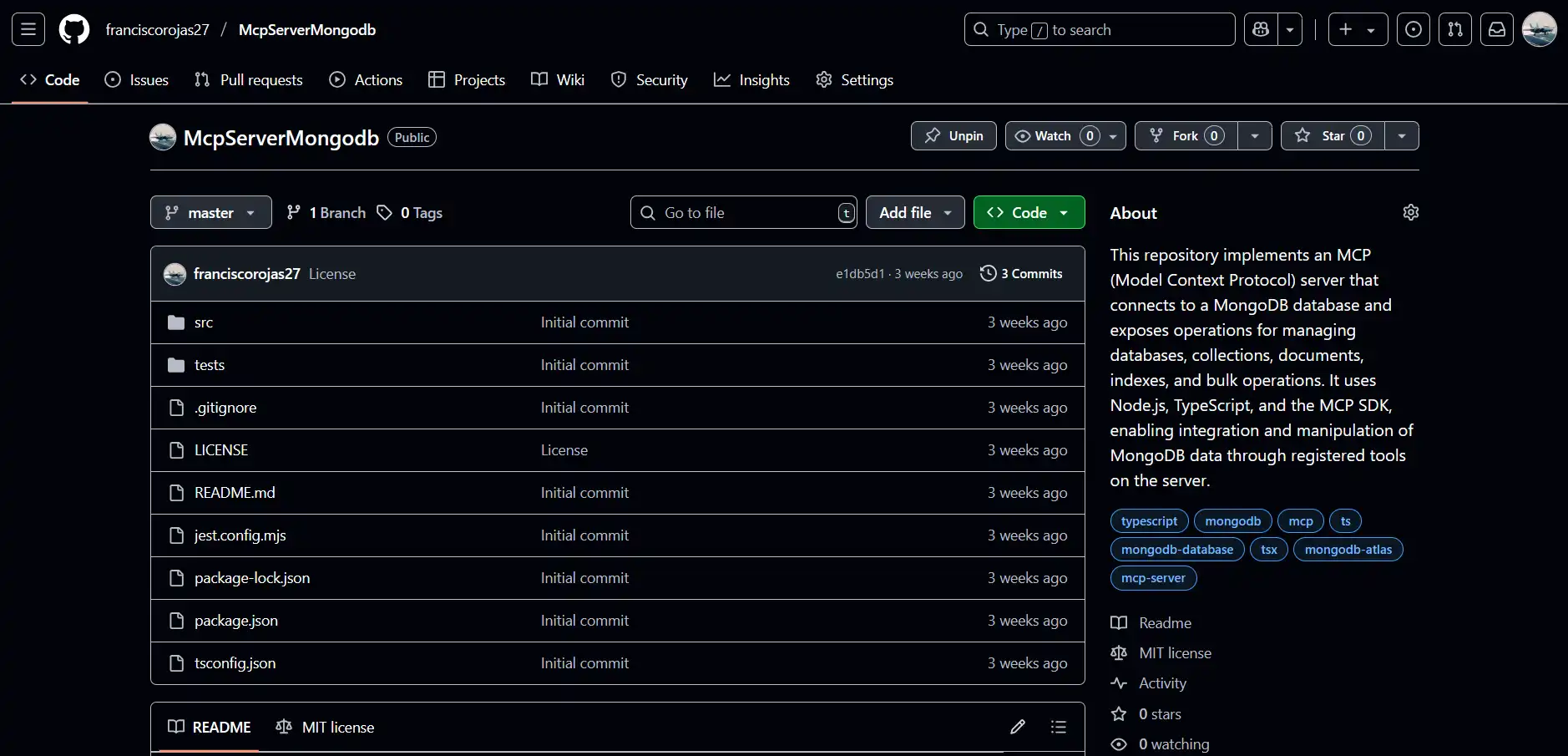The width and height of the screenshot is (1568, 756).
Task: Open the .gitignore file
Action: coord(225,408)
